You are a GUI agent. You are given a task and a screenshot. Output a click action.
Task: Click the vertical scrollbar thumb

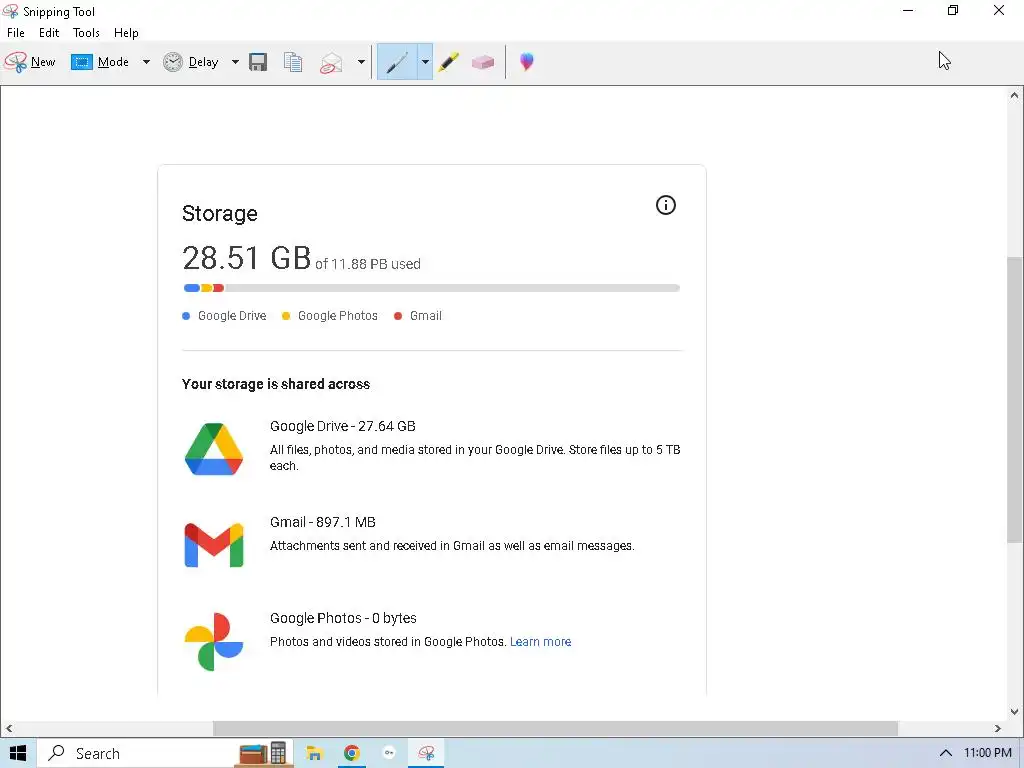1014,399
